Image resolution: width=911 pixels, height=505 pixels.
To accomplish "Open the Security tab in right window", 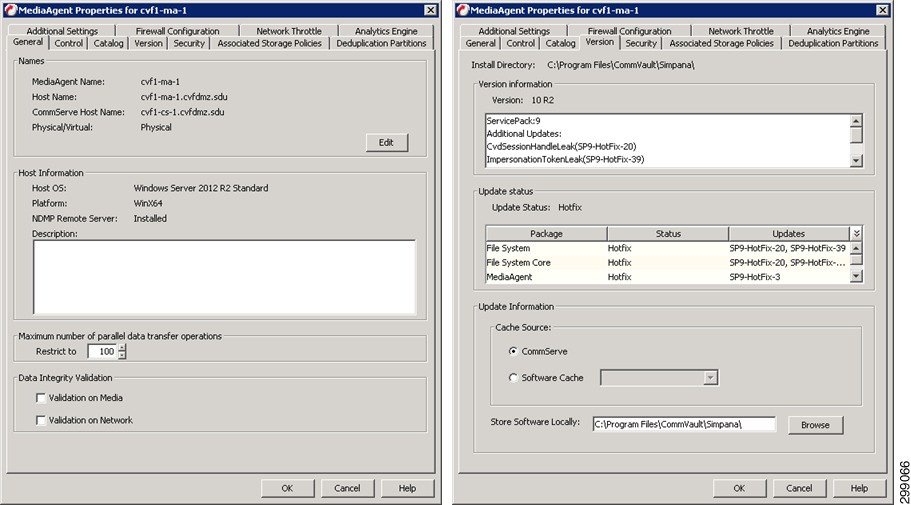I will coord(641,44).
